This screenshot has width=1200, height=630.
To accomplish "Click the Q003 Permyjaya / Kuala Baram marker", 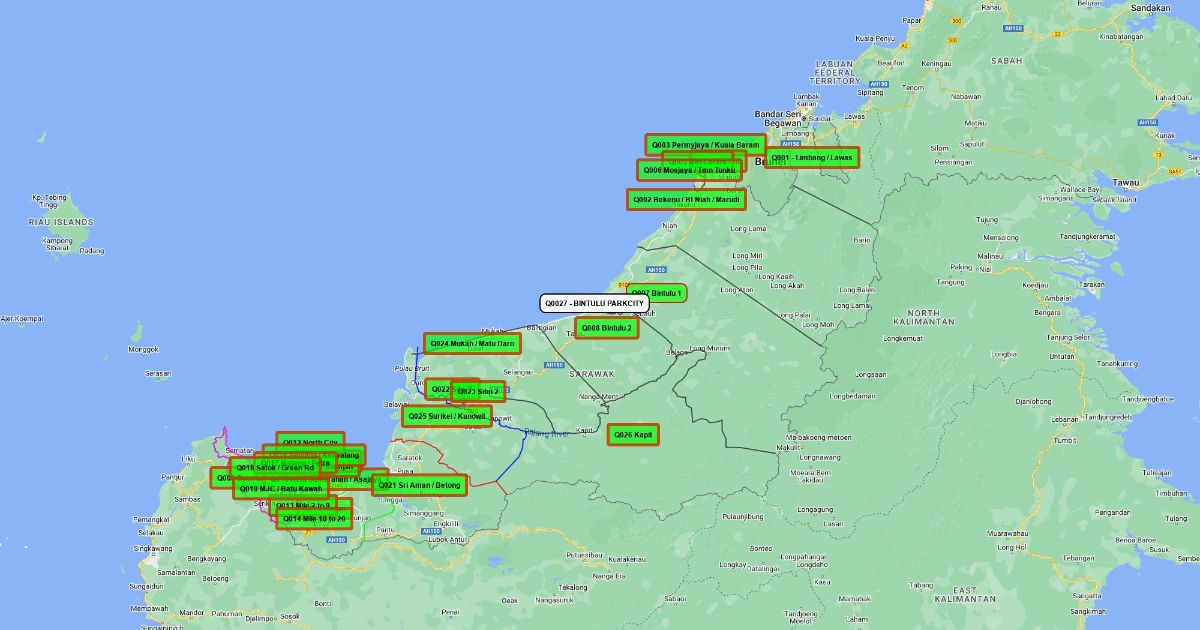I will pos(705,145).
